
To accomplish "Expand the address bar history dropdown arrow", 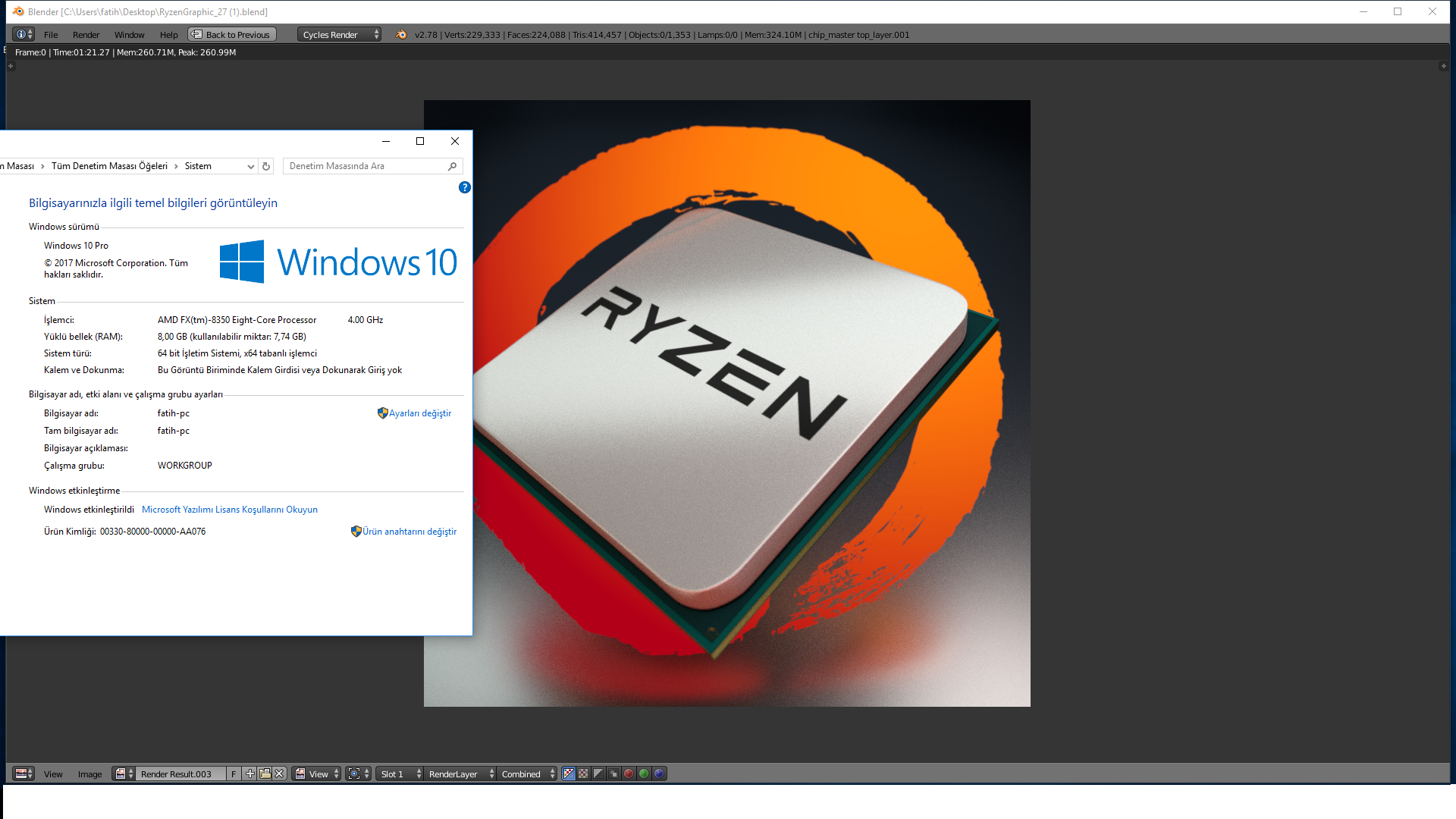I will coord(251,166).
